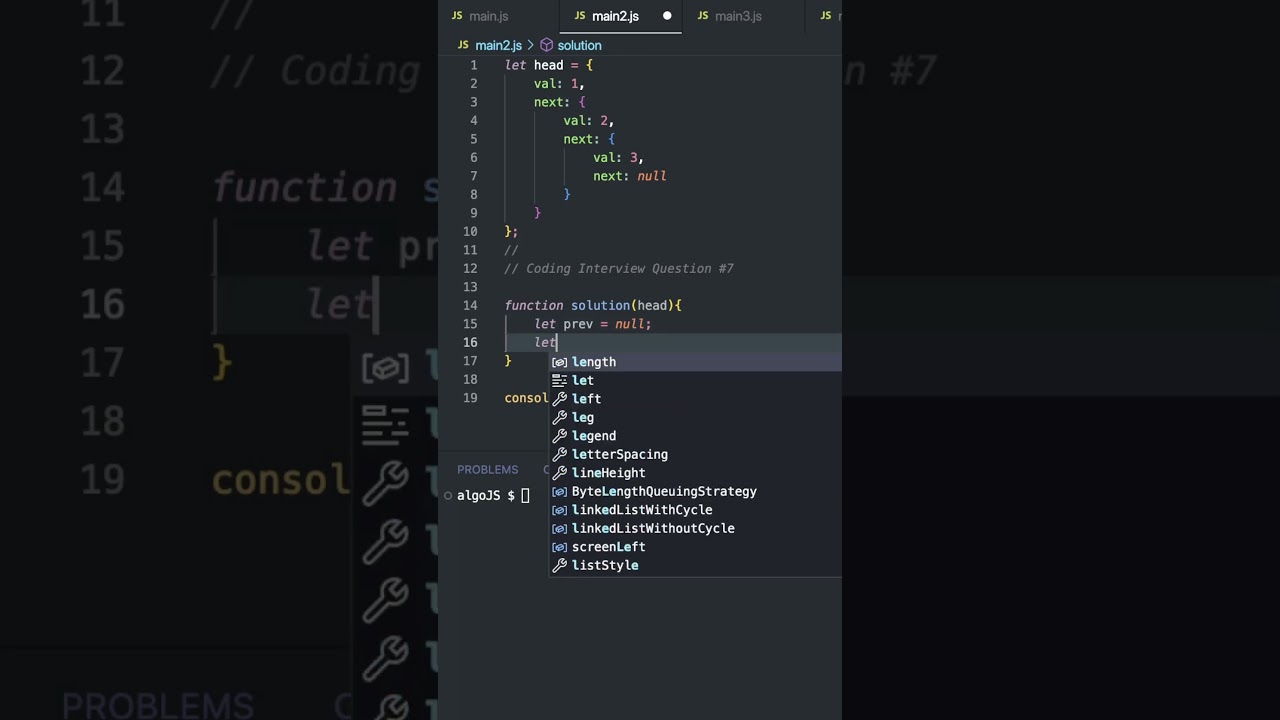Click line number 1 in the gutter
The width and height of the screenshot is (1280, 720).
pos(473,65)
